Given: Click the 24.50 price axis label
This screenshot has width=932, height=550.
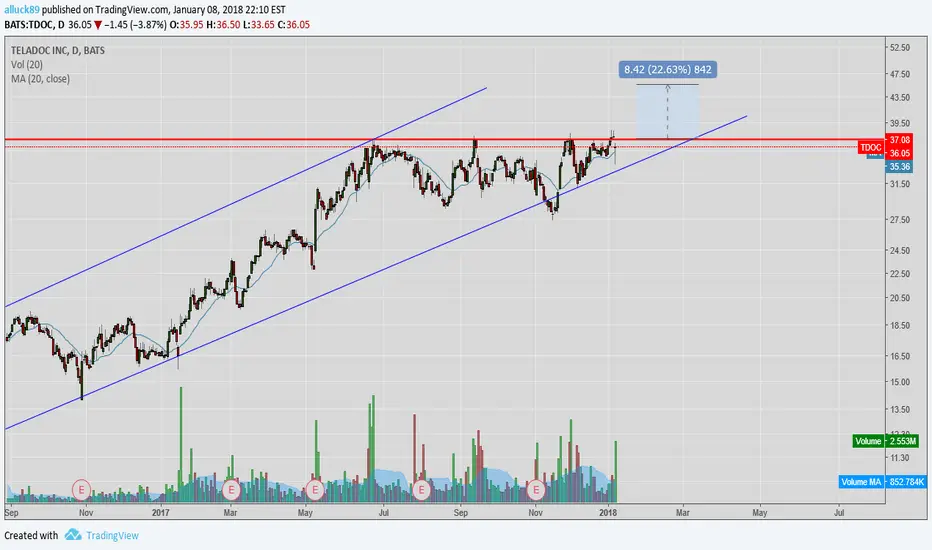Looking at the screenshot, I should (899, 251).
